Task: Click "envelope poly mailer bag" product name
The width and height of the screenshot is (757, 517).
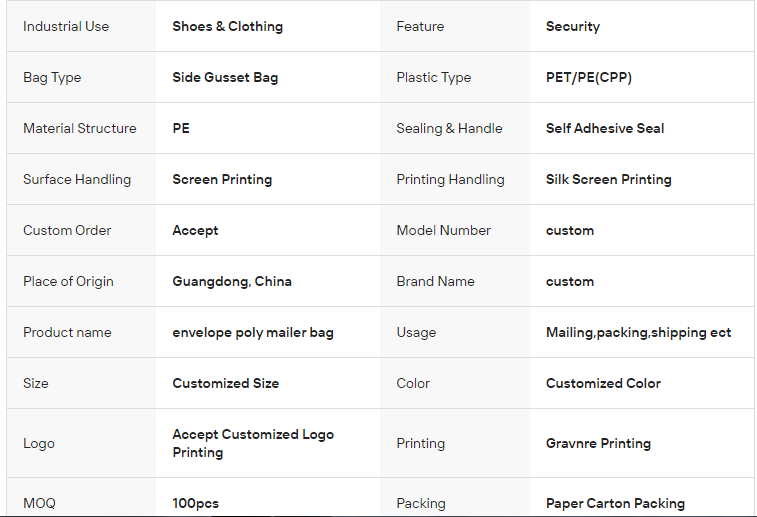Action: click(252, 332)
